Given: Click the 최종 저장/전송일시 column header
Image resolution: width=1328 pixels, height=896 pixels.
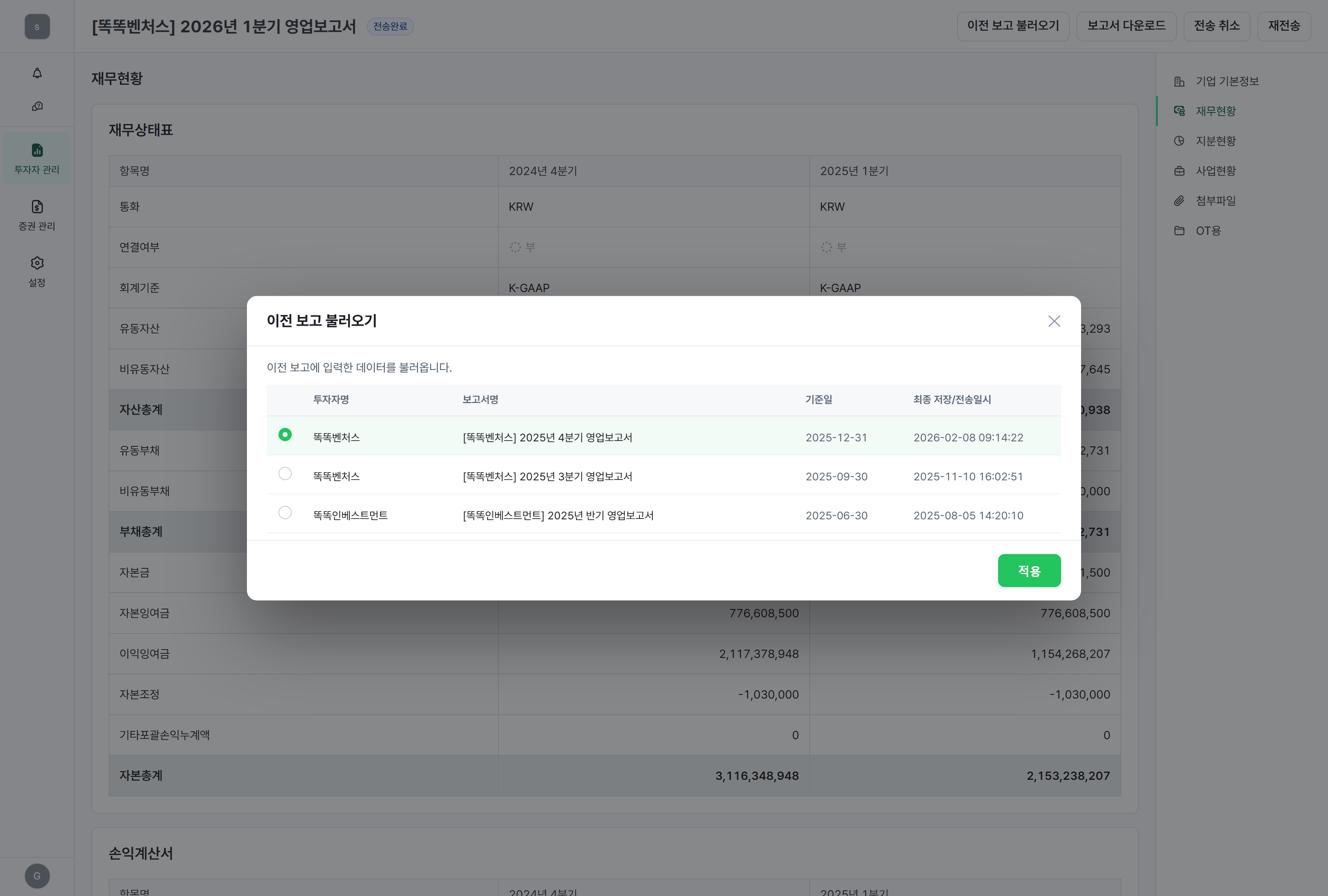Looking at the screenshot, I should 952,400.
